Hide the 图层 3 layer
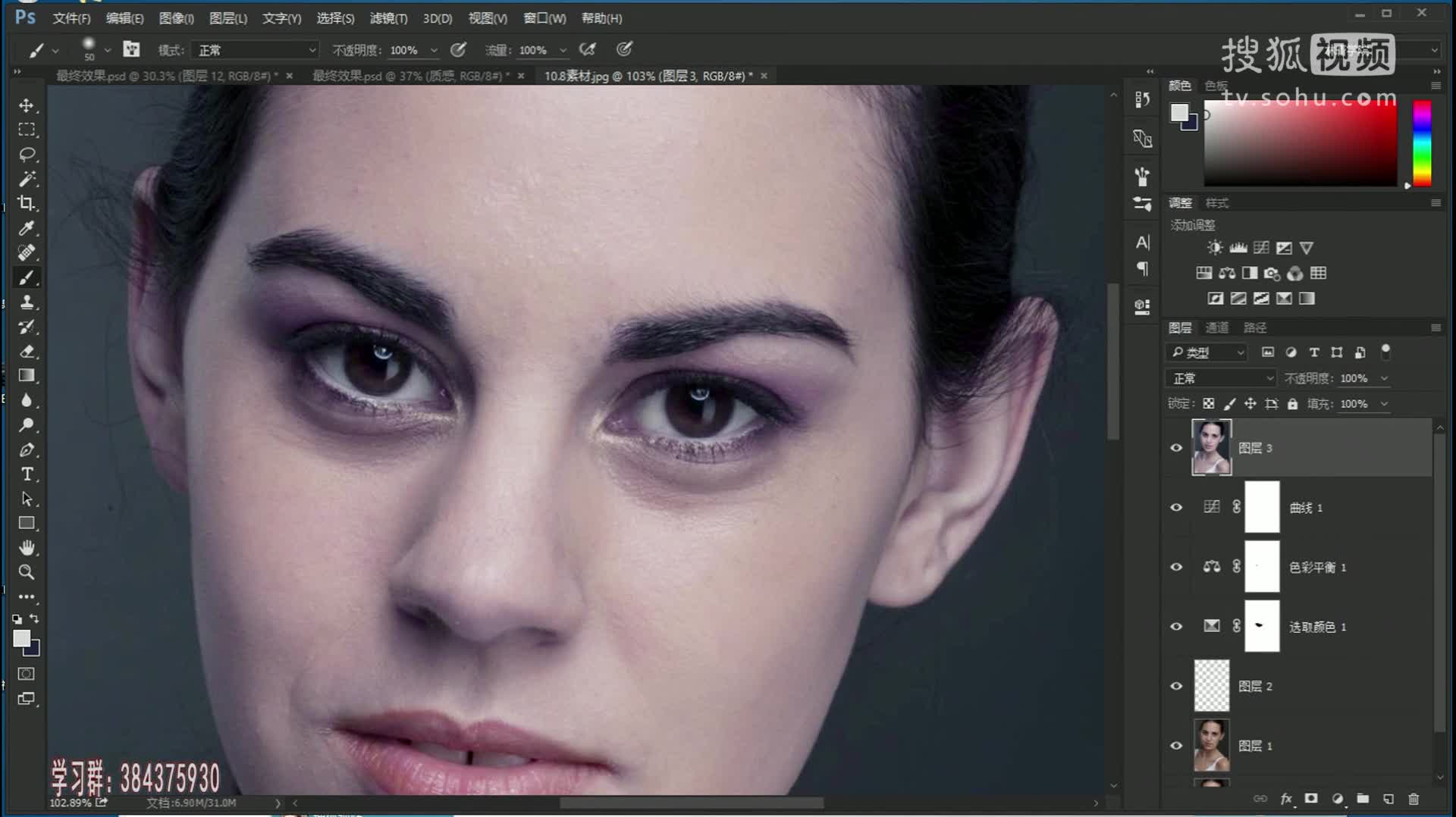This screenshot has height=817, width=1456. (1176, 448)
